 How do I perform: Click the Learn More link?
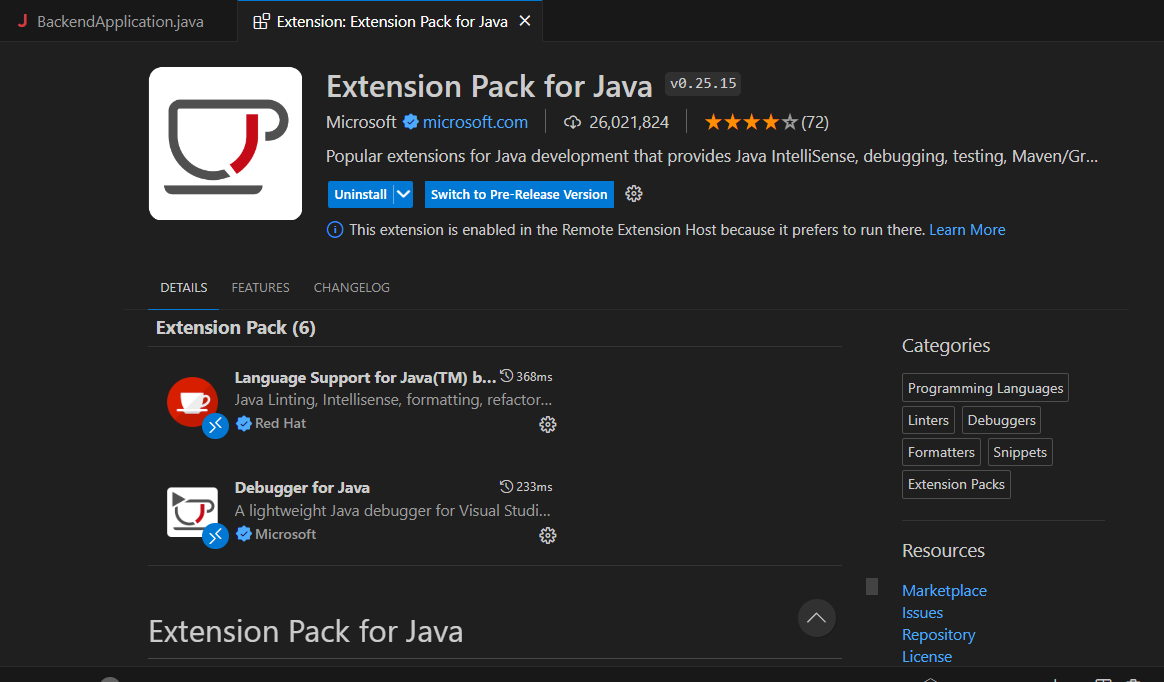967,230
